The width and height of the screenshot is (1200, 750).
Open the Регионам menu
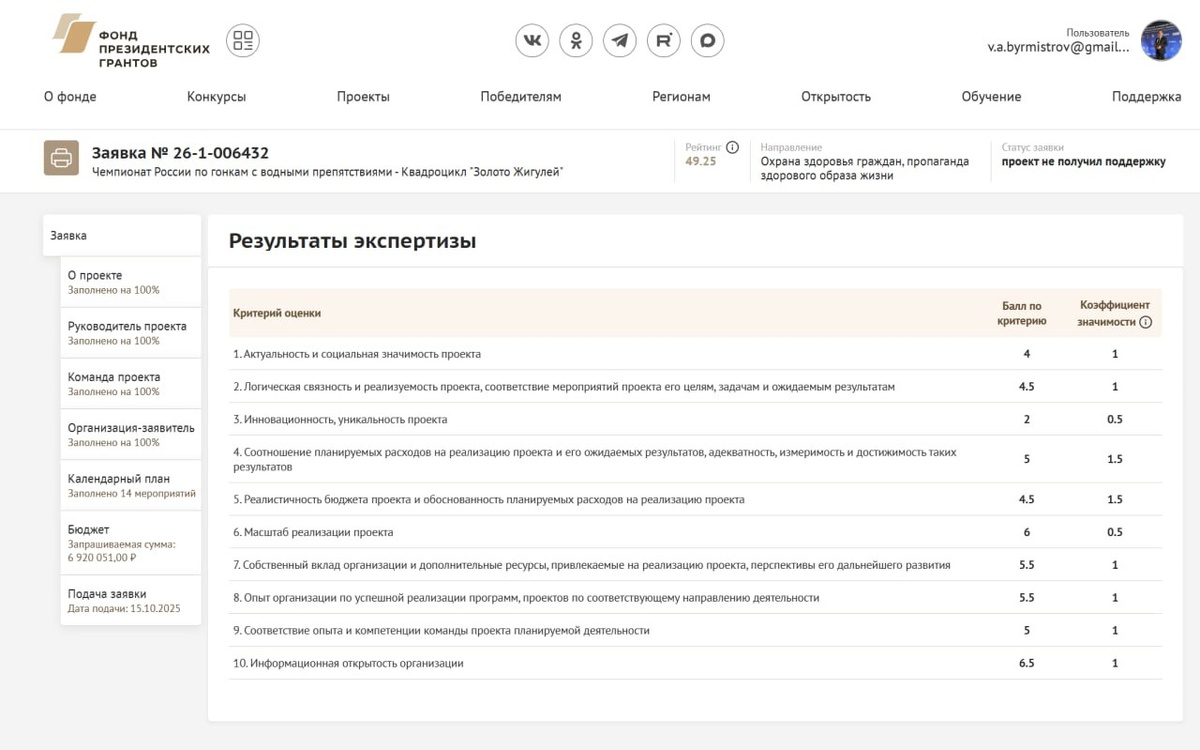tap(681, 97)
